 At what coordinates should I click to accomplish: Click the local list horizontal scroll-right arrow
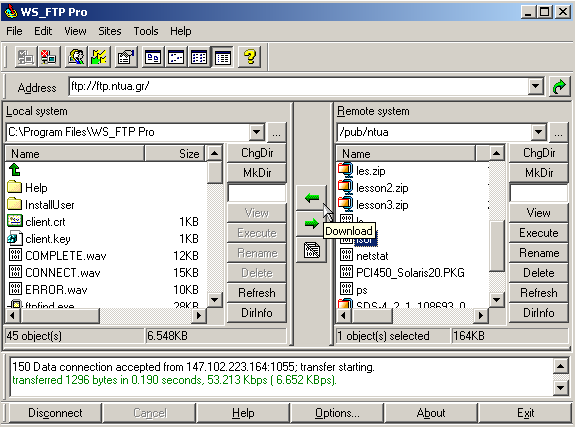(x=199, y=315)
